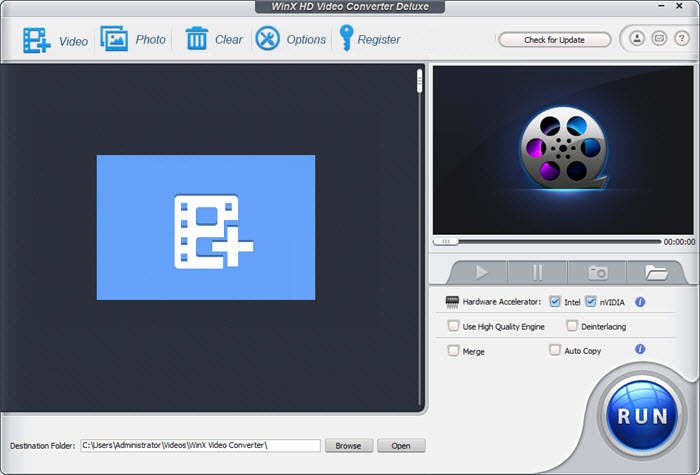Click the Auto Copy info icon
This screenshot has height=475, width=700.
pyautogui.click(x=640, y=349)
